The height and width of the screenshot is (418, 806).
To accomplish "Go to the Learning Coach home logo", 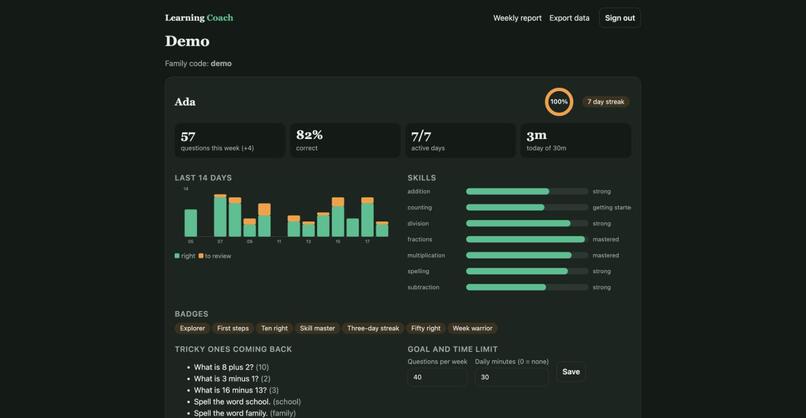I will pos(199,17).
